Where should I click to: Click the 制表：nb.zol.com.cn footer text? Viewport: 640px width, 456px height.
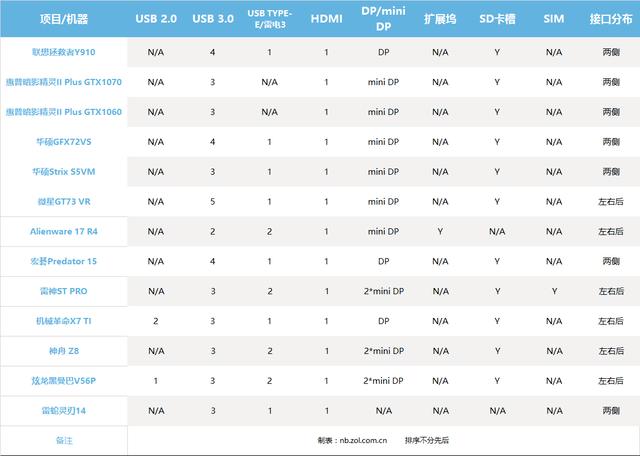(x=352, y=440)
